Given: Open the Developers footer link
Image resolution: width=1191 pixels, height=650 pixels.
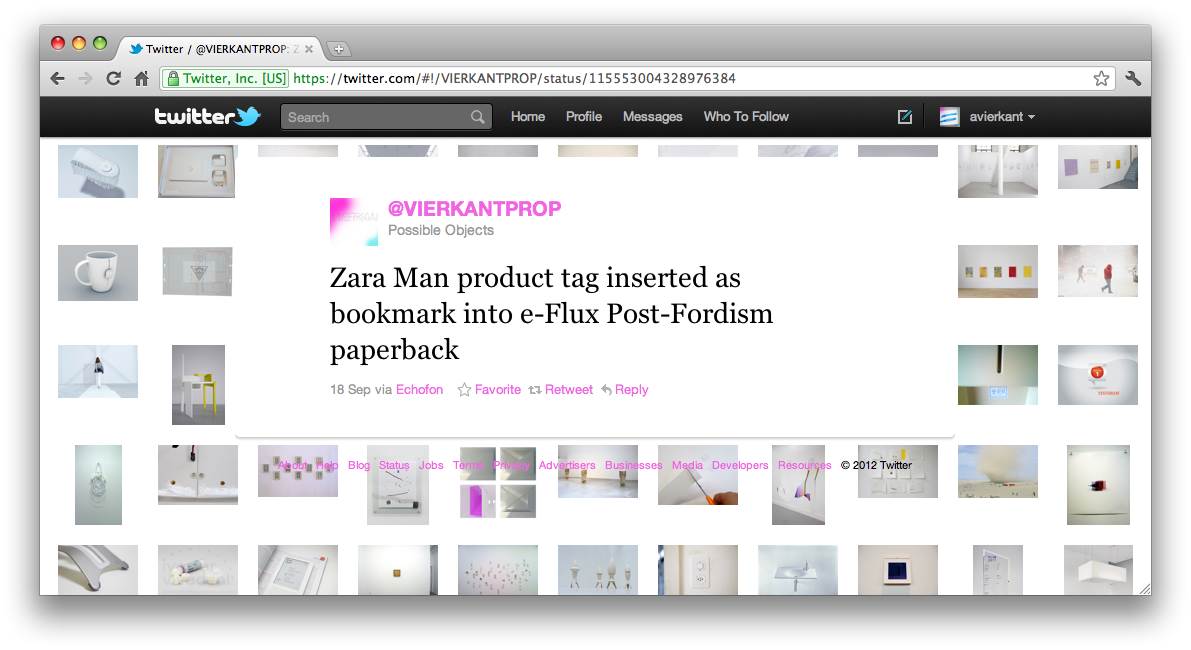Looking at the screenshot, I should (x=740, y=465).
